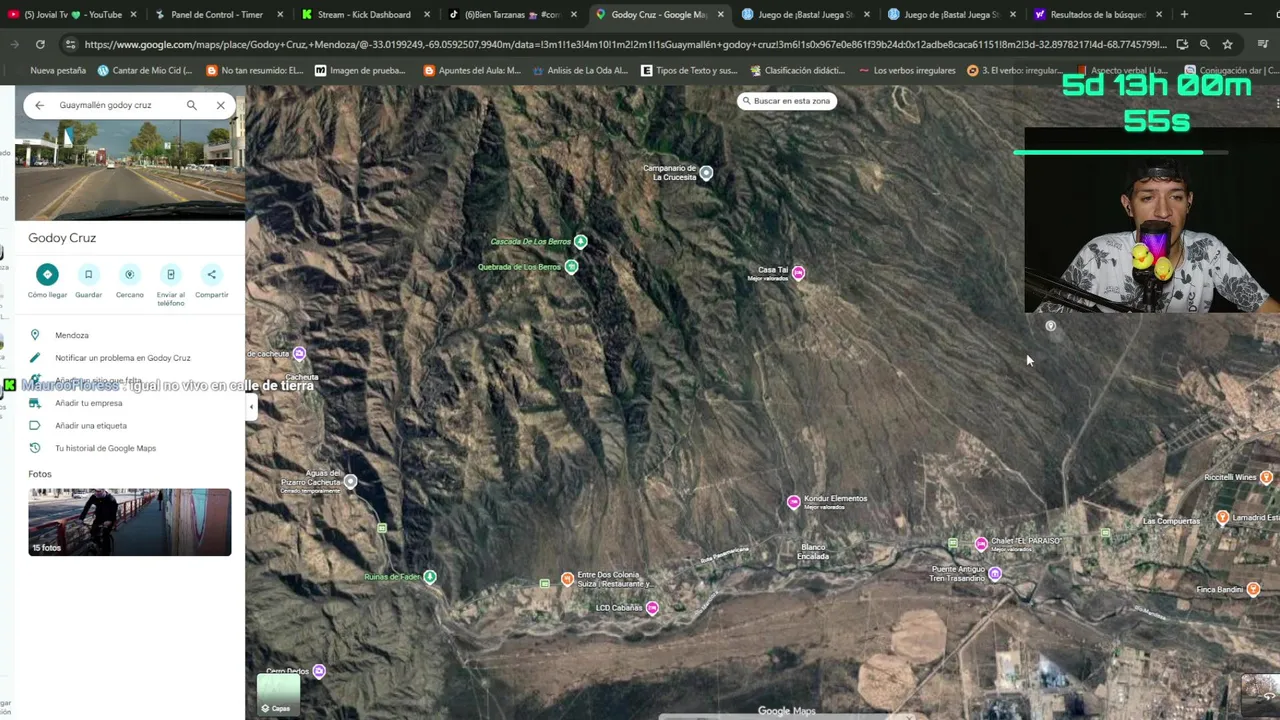Open the Apuntes del Aula bookmark
1280x720 pixels.
[472, 71]
